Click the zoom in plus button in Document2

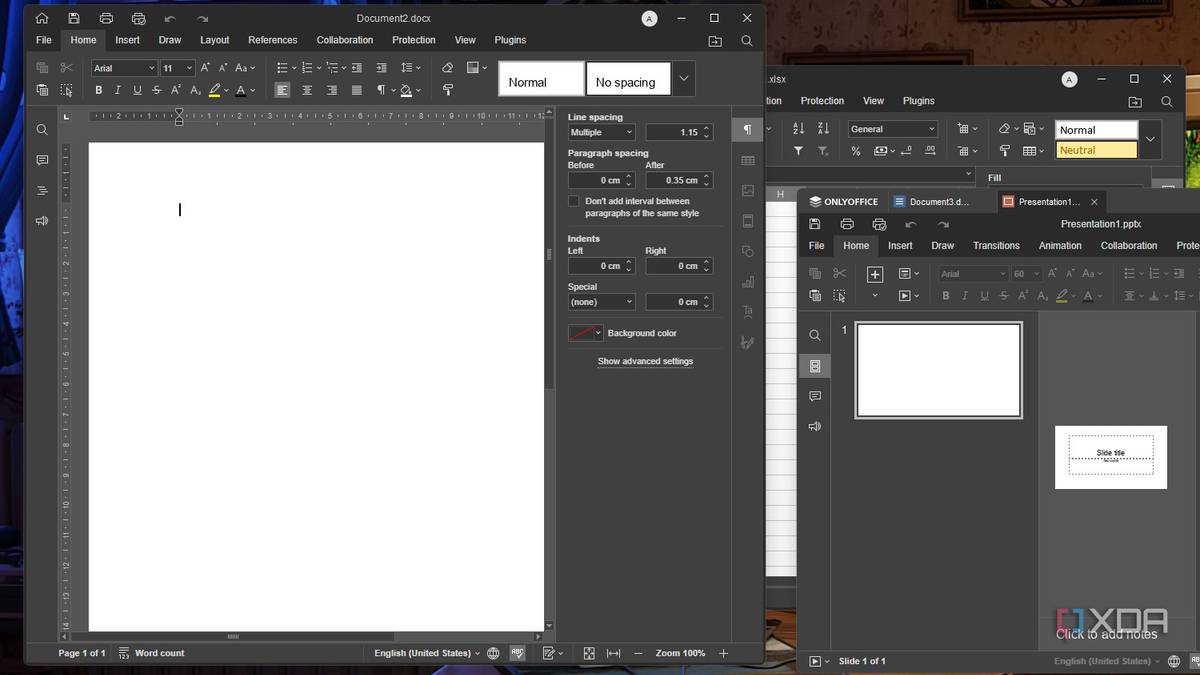723,653
